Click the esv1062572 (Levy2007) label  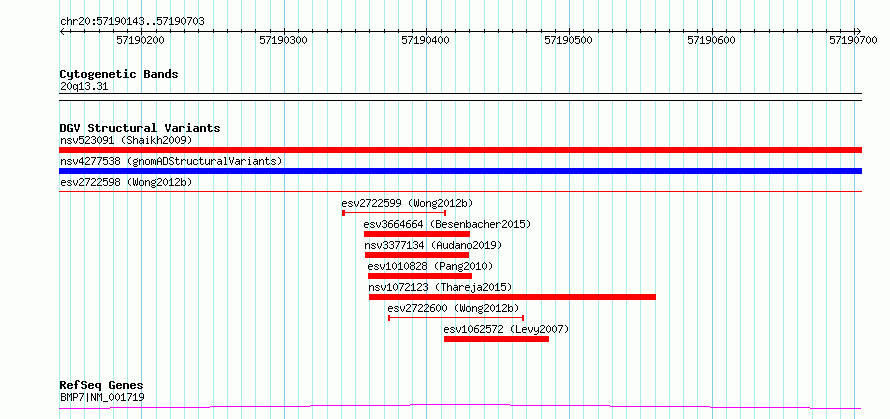[506, 329]
